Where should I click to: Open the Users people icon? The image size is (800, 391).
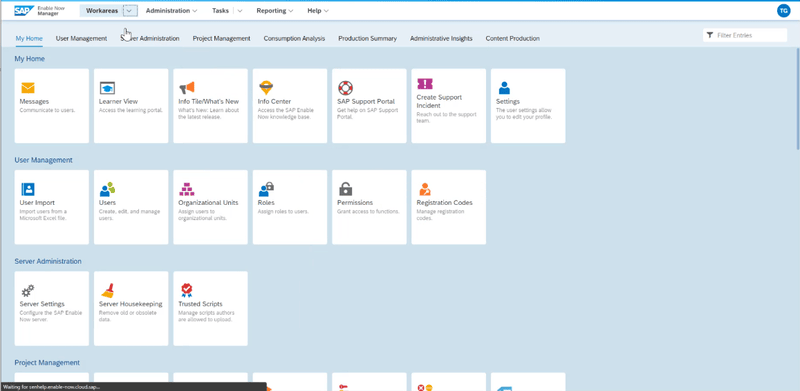pyautogui.click(x=107, y=189)
